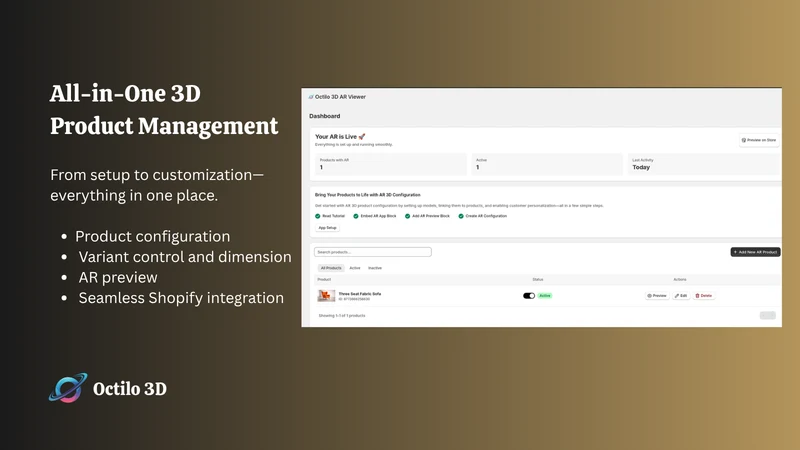Click the Last Activity Today card
Image resolution: width=800 pixels, height=450 pixels.
tap(704, 164)
